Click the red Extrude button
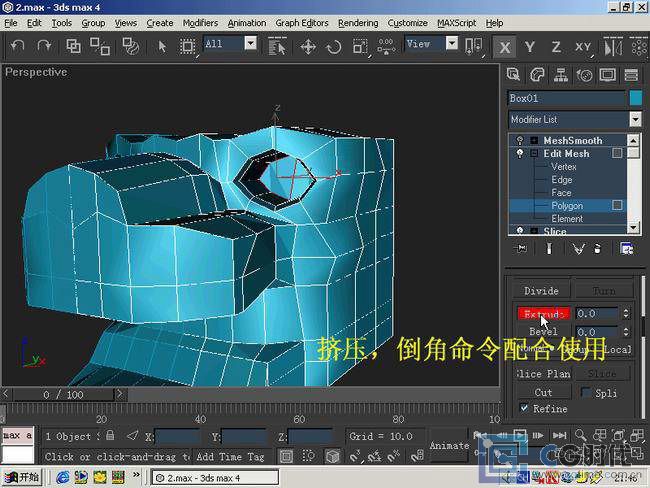The height and width of the screenshot is (488, 650). pos(543,314)
